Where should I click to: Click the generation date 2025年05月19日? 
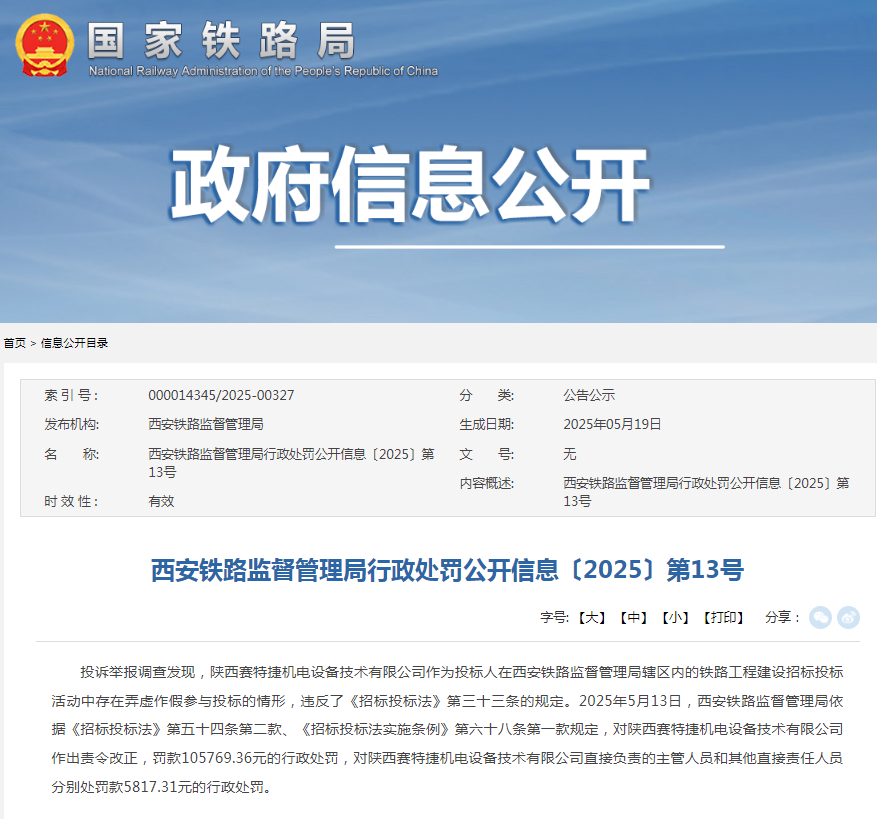[612, 425]
